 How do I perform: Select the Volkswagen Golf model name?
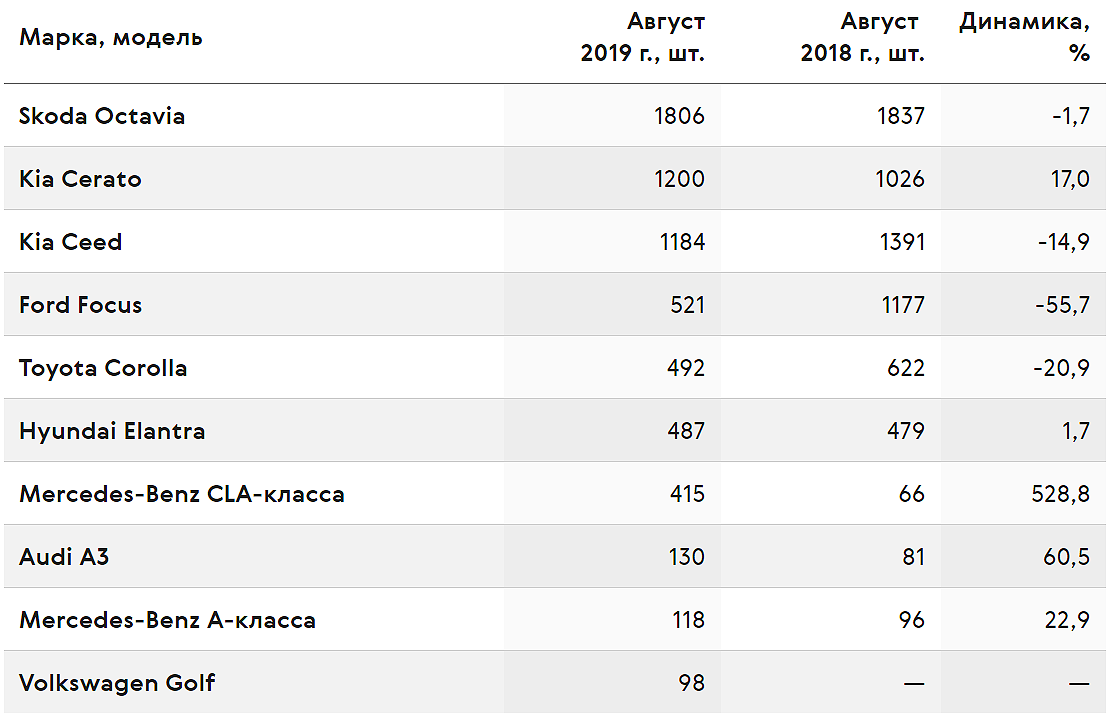(117, 683)
